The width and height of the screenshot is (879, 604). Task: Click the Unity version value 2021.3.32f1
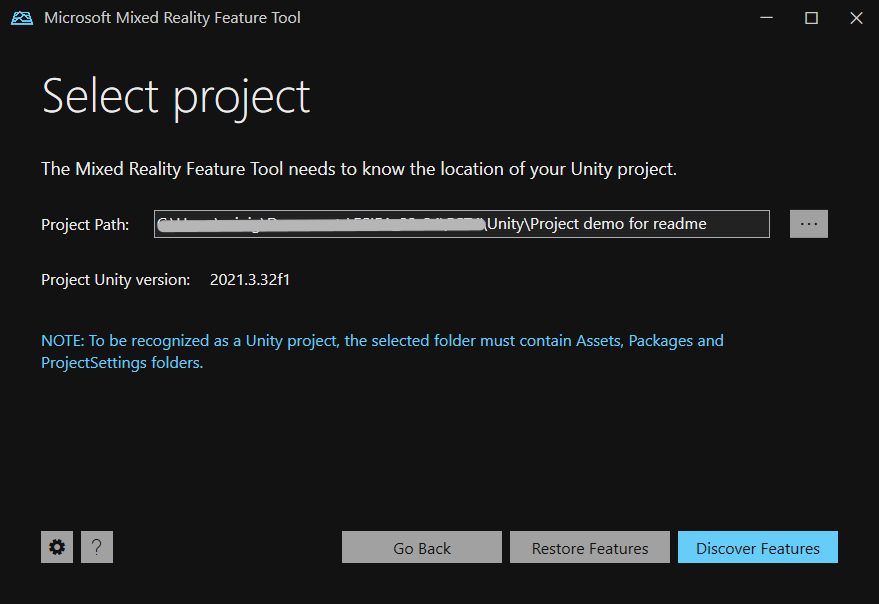pyautogui.click(x=250, y=280)
